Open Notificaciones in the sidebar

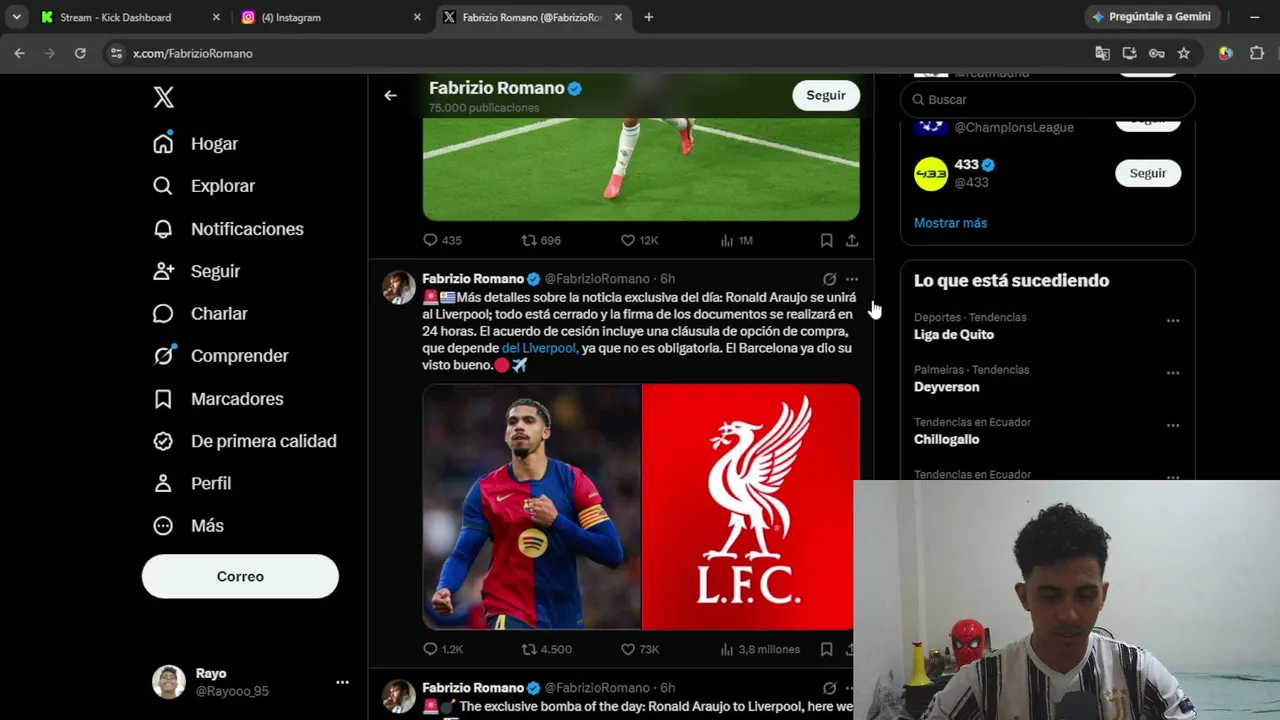click(x=228, y=229)
